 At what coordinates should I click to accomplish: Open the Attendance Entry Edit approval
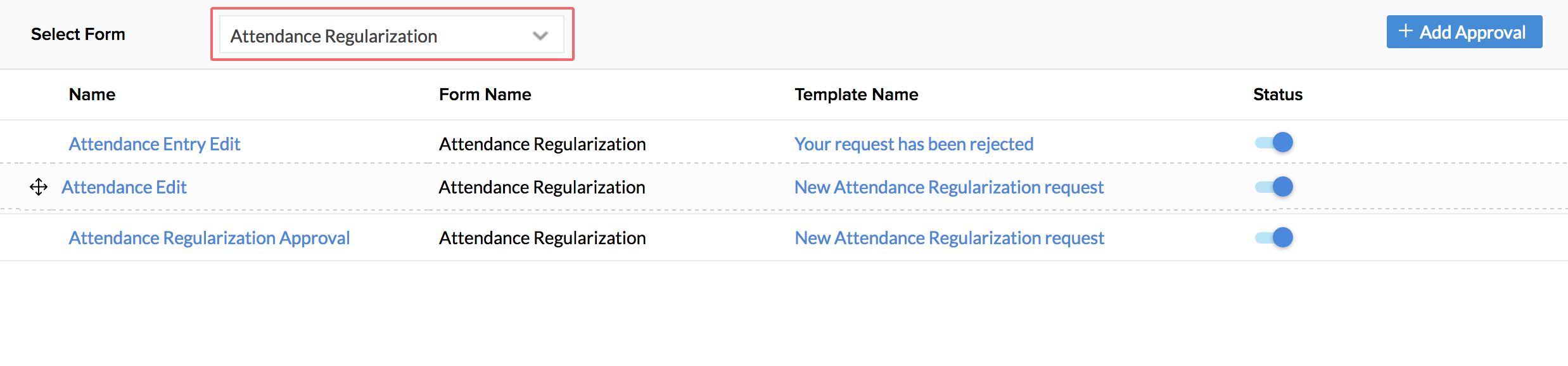tap(155, 144)
